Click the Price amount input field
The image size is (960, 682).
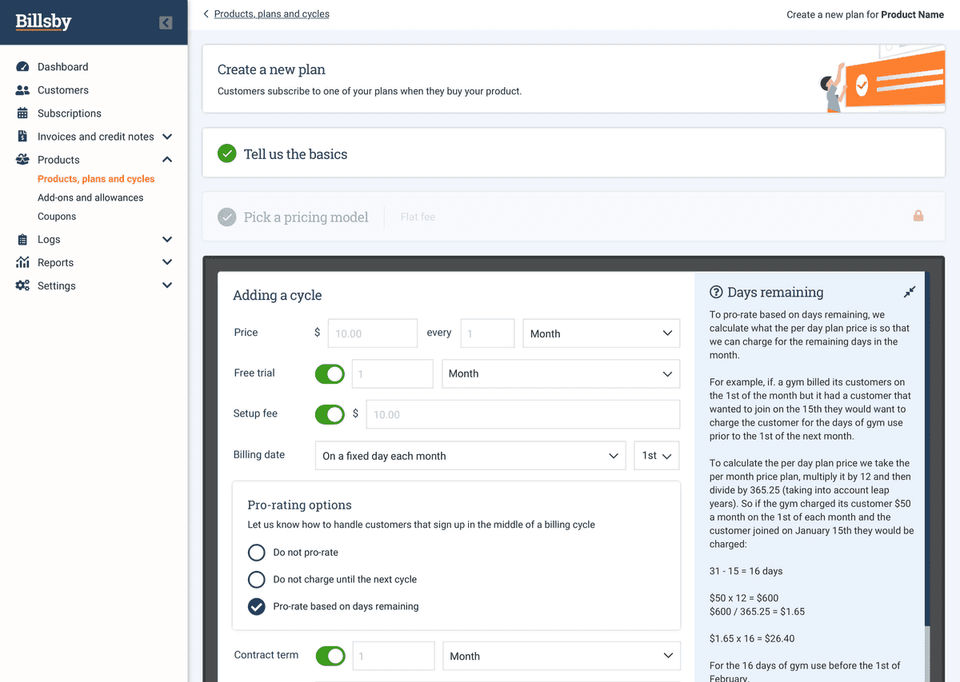(373, 334)
